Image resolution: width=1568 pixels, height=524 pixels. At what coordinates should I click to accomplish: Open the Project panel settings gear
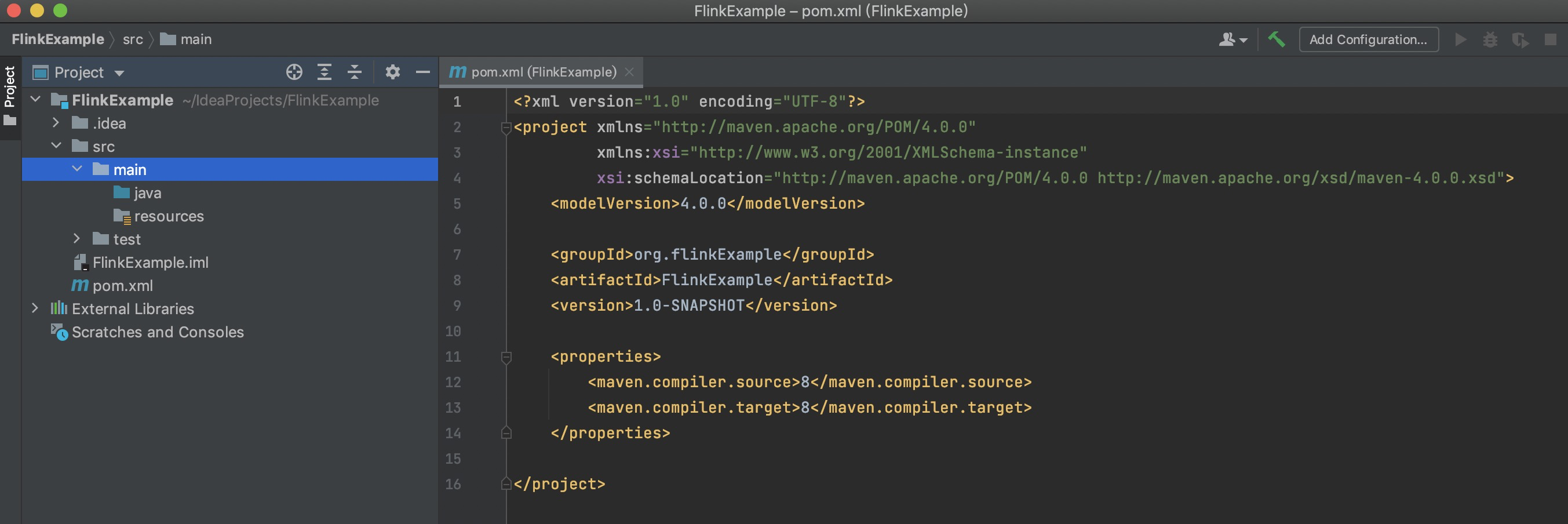[x=393, y=72]
